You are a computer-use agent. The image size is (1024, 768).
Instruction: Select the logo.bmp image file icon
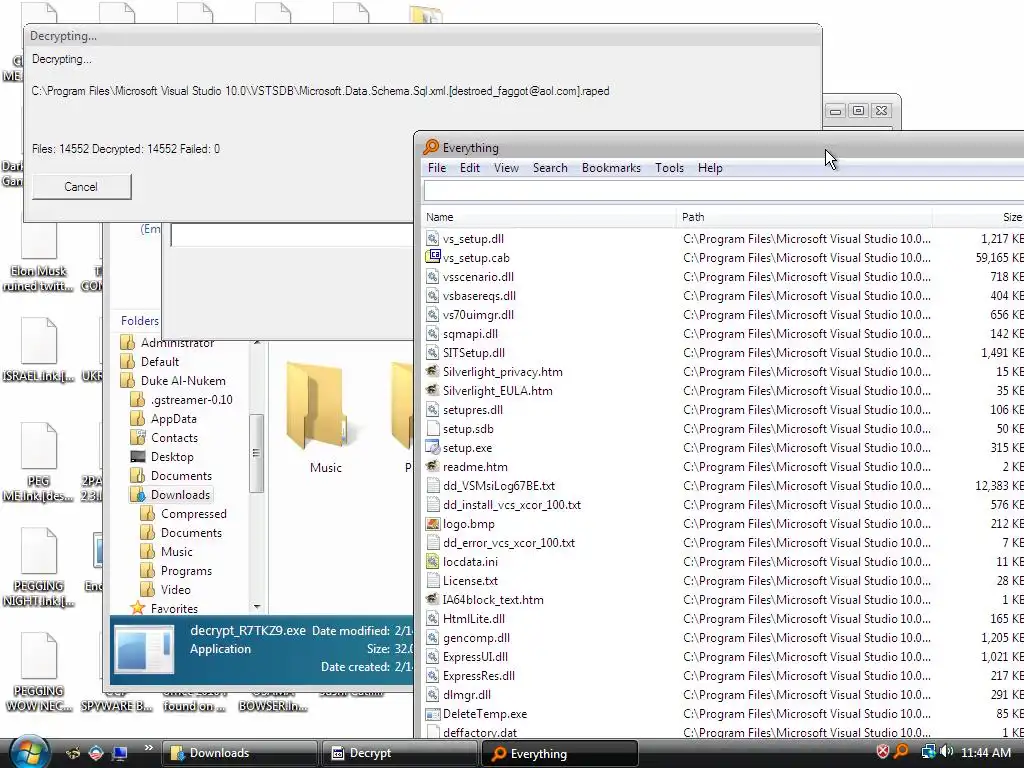(432, 524)
